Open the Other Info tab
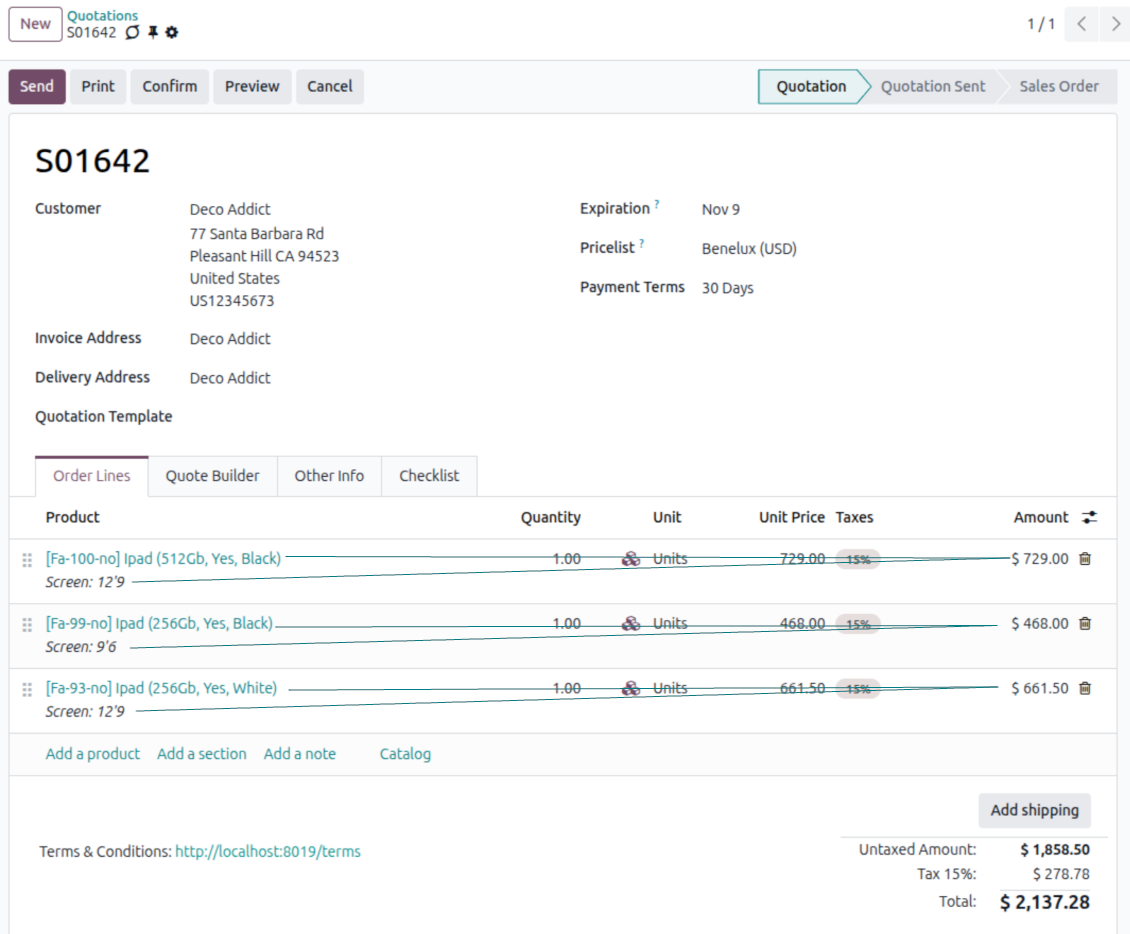This screenshot has height=934, width=1130. click(x=329, y=476)
